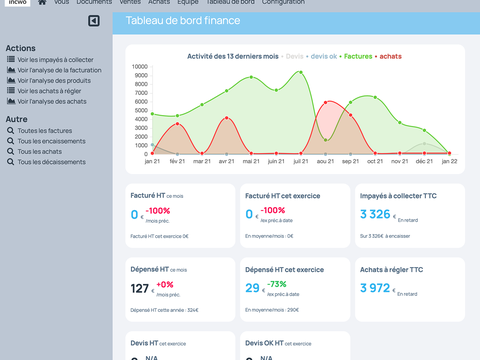Open Voir l'analyse de la facturation
This screenshot has height=360, width=480.
(x=59, y=70)
